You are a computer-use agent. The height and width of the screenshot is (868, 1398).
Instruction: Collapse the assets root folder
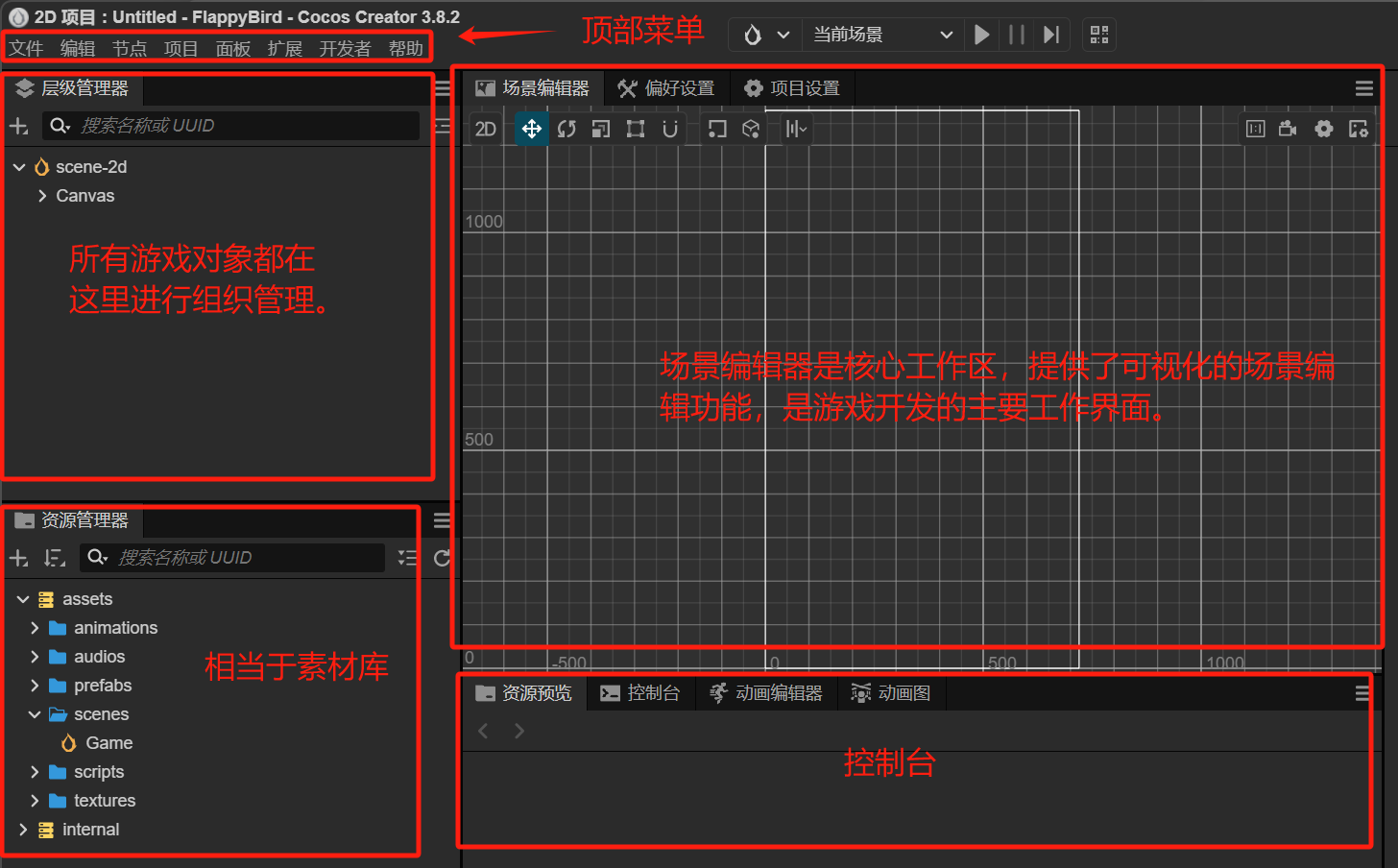pos(23,599)
